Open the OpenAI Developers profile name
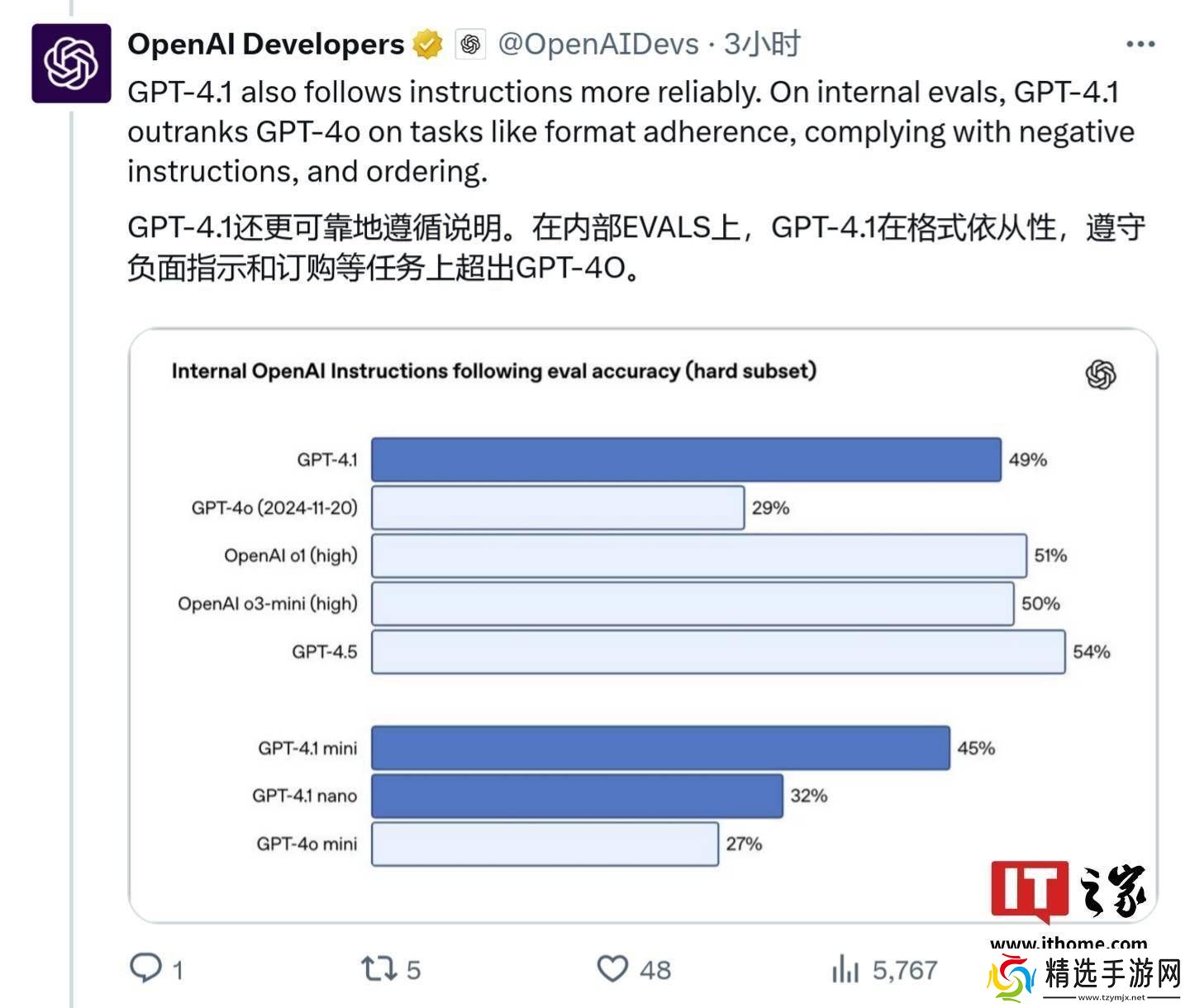The height and width of the screenshot is (1008, 1190). coord(265,44)
